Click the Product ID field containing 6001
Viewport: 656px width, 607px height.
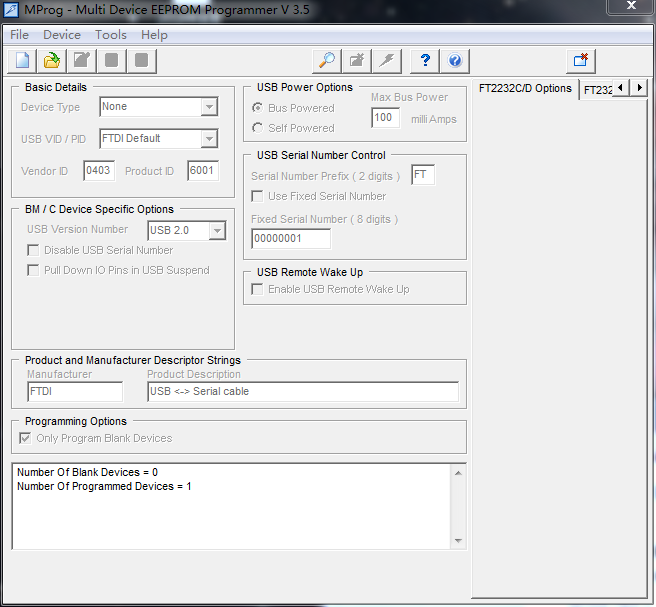202,170
